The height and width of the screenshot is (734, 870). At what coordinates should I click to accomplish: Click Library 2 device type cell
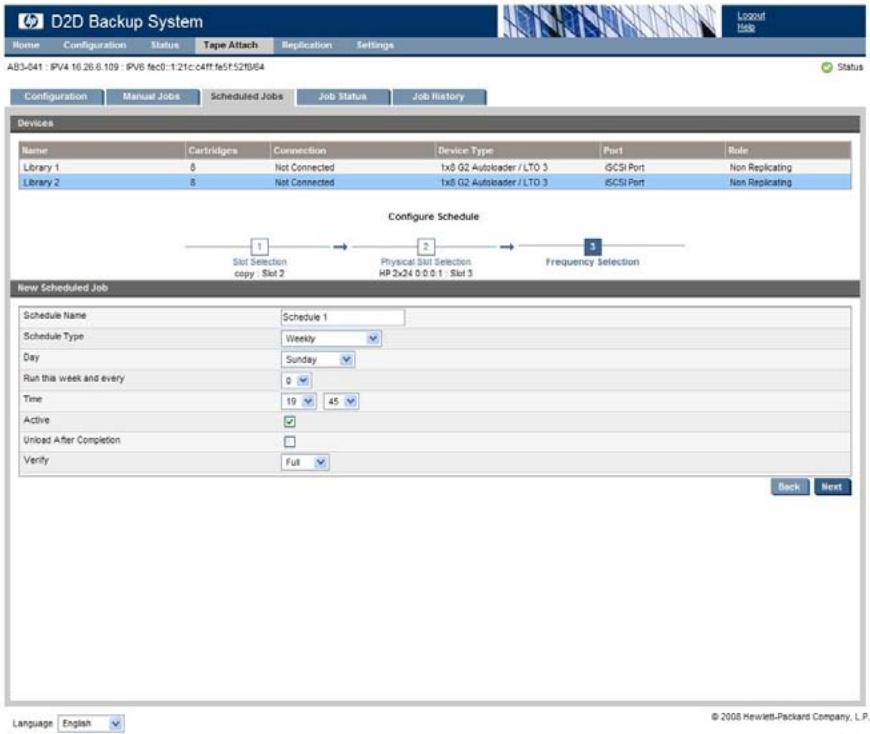pyautogui.click(x=494, y=182)
